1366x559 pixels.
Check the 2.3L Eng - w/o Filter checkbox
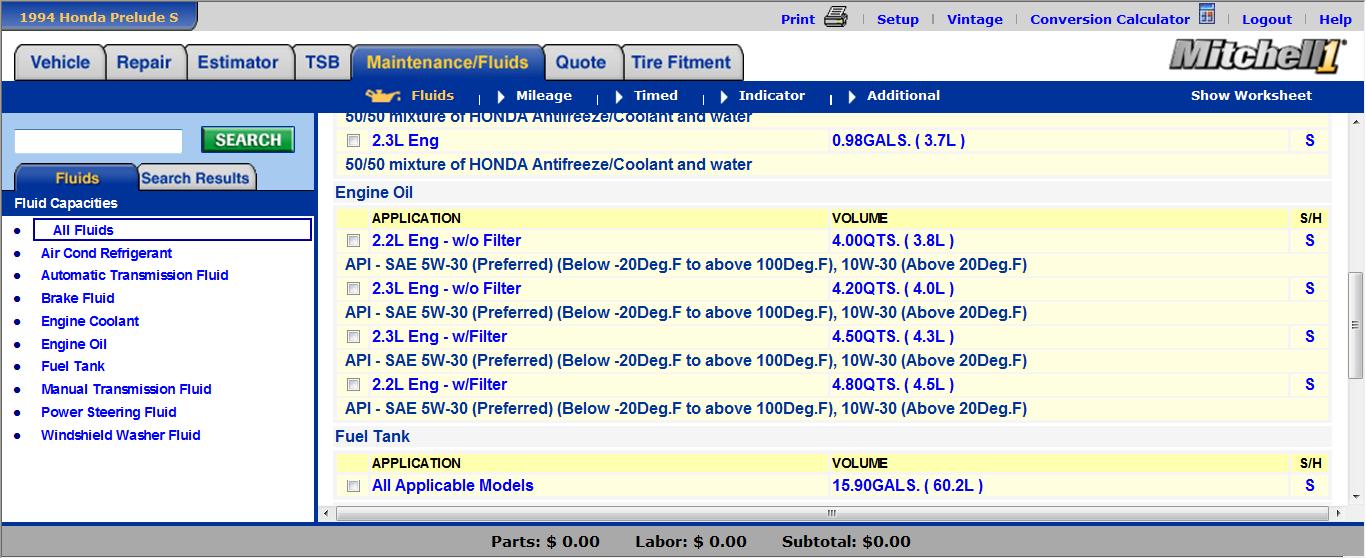pyautogui.click(x=353, y=289)
